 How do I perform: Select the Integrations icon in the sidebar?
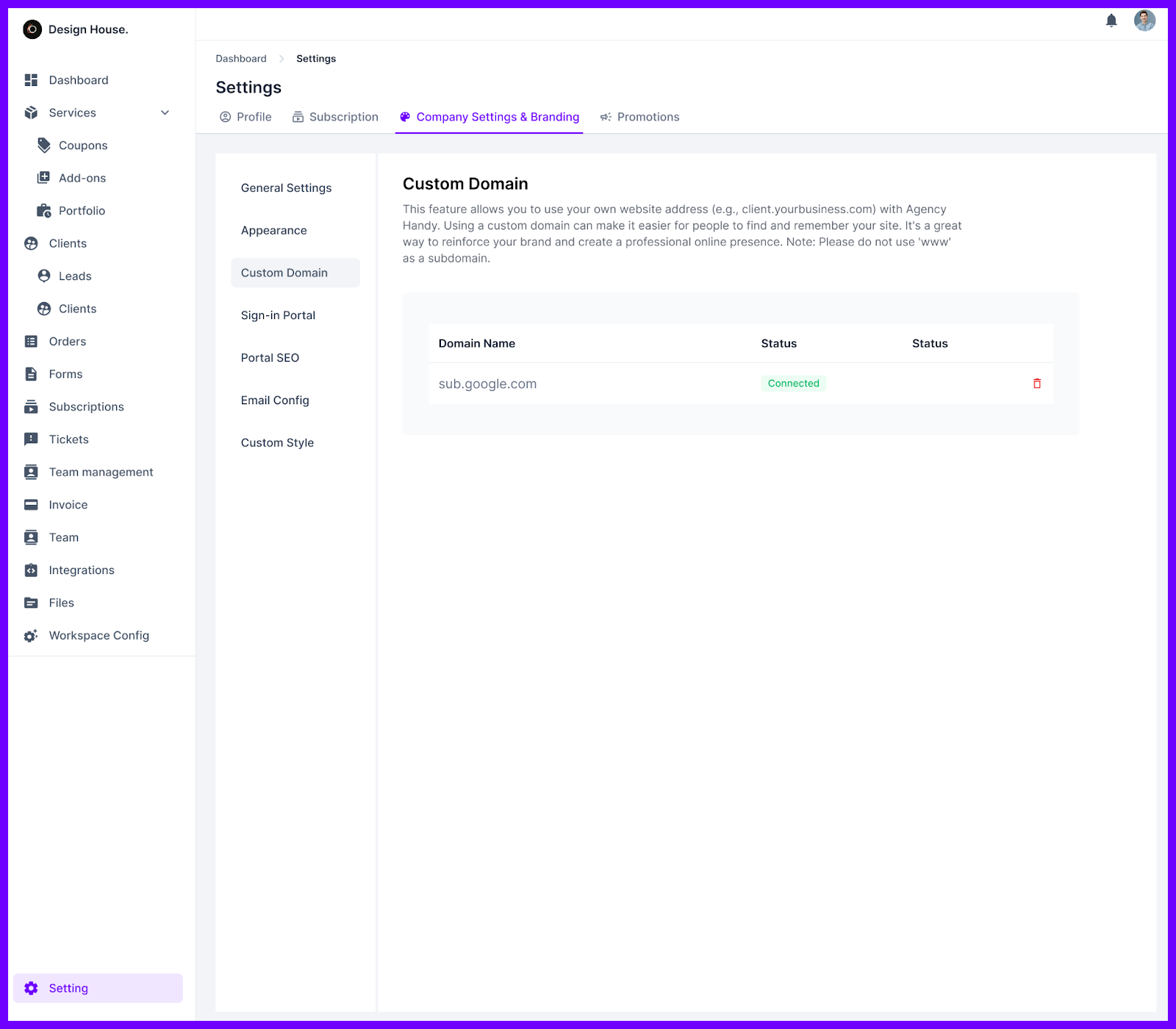pyautogui.click(x=31, y=570)
